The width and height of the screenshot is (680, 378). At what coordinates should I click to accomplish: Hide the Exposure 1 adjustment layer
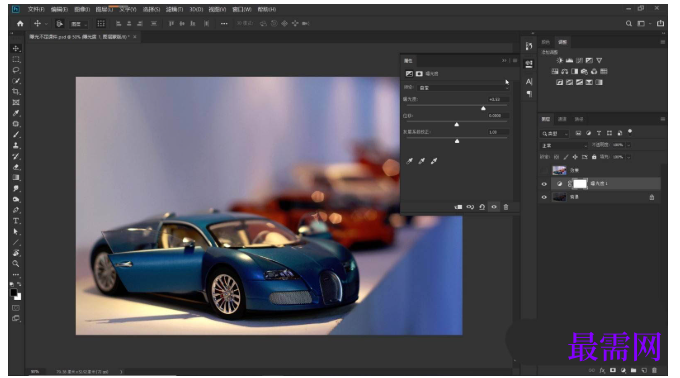pyautogui.click(x=544, y=184)
